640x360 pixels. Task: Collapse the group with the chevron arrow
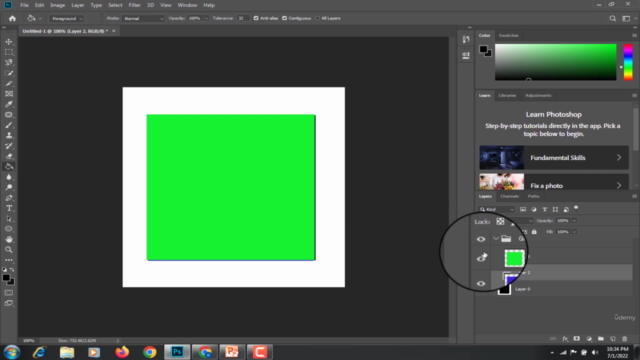tap(496, 239)
